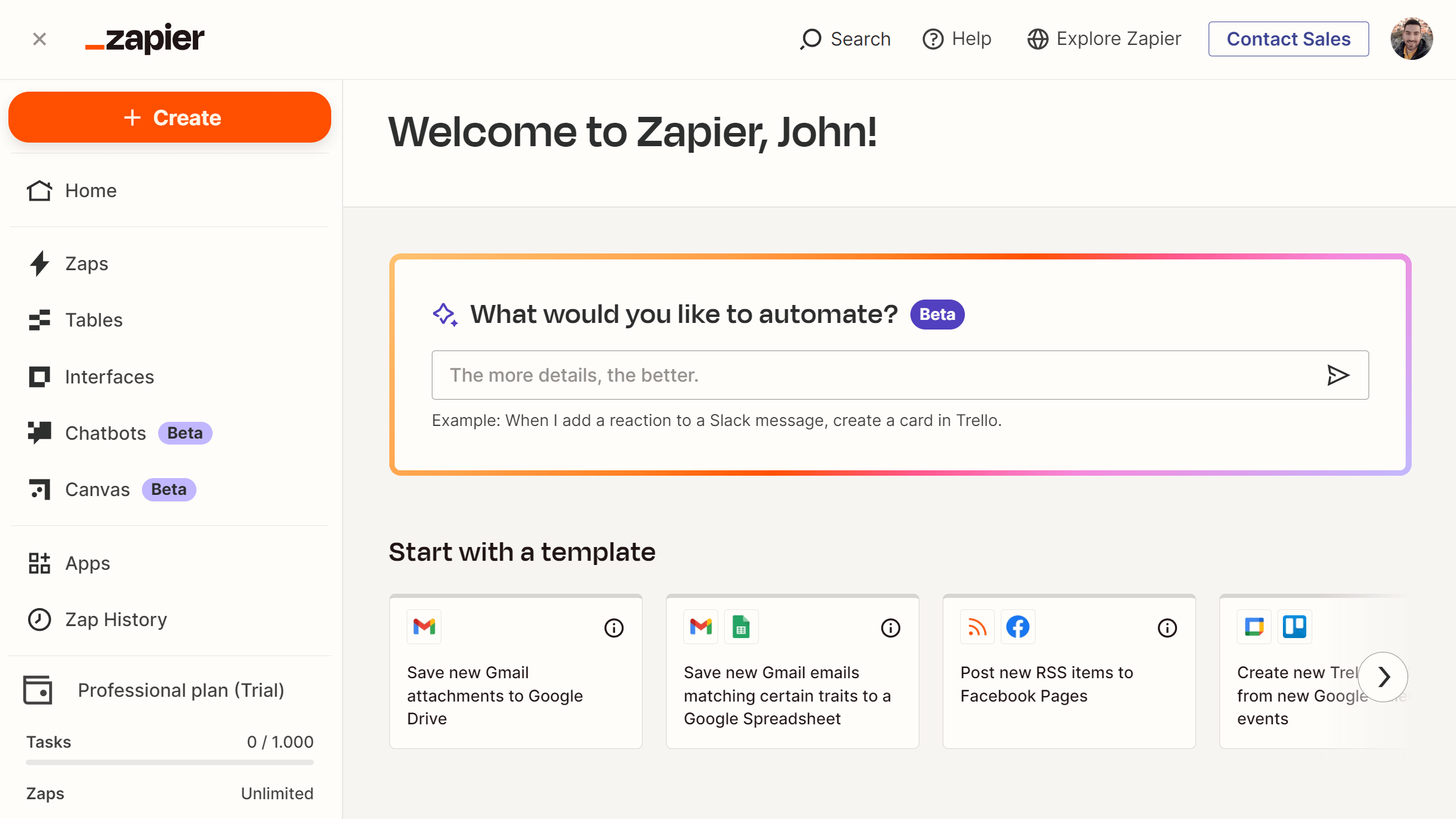Image resolution: width=1456 pixels, height=819 pixels.
Task: Click the Chatbots icon
Action: coord(40,432)
